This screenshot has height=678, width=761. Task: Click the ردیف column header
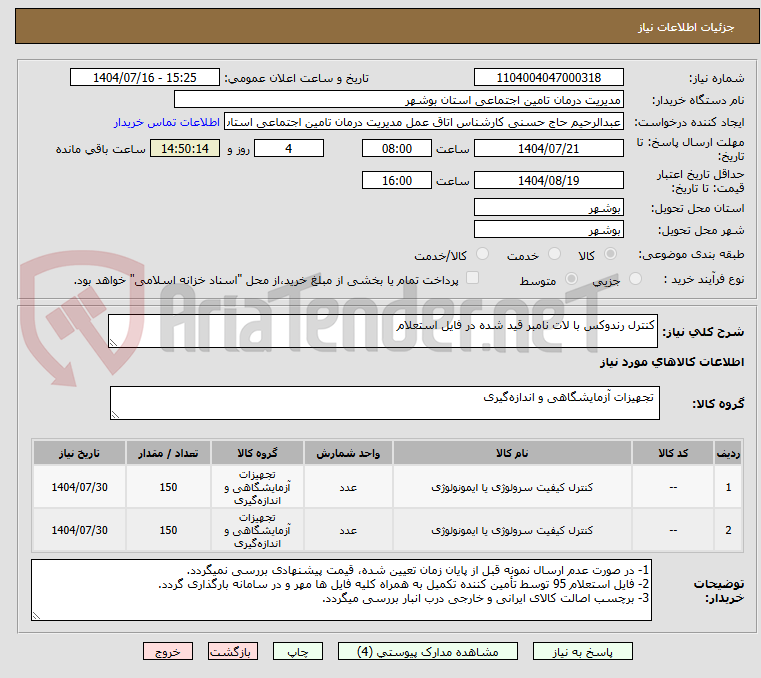[x=728, y=453]
